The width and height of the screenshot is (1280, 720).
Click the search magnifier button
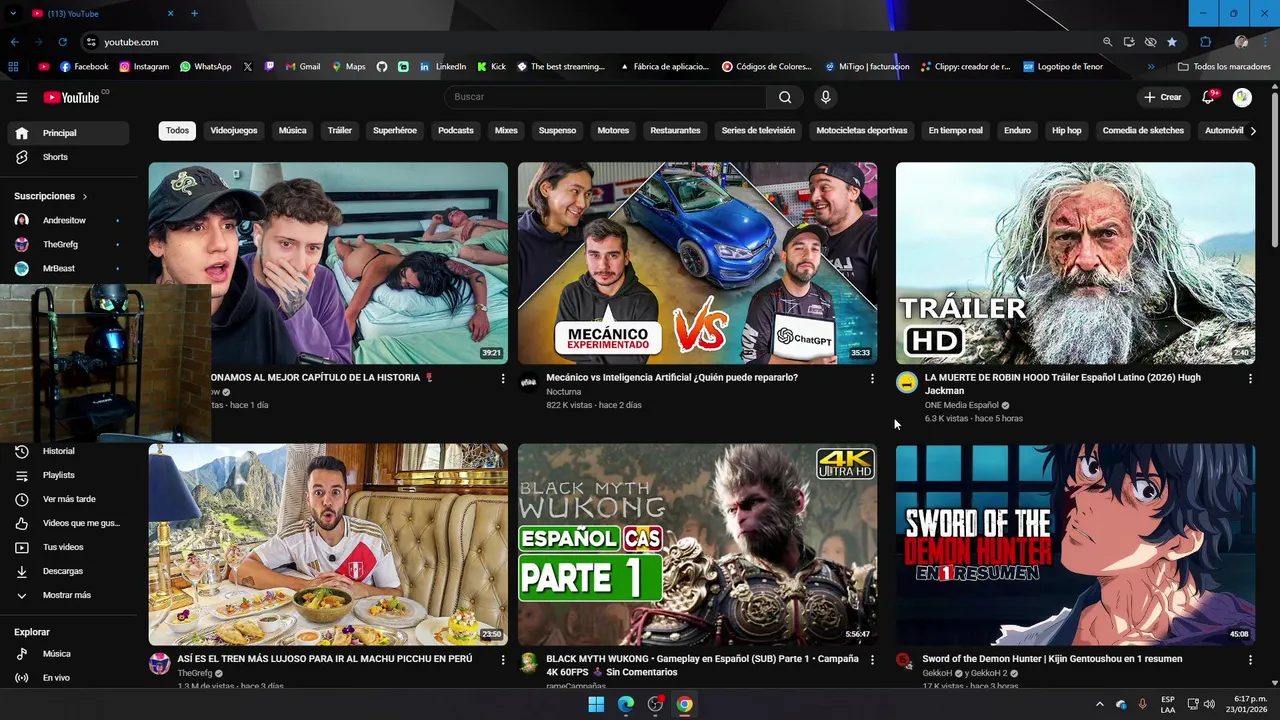pos(785,97)
